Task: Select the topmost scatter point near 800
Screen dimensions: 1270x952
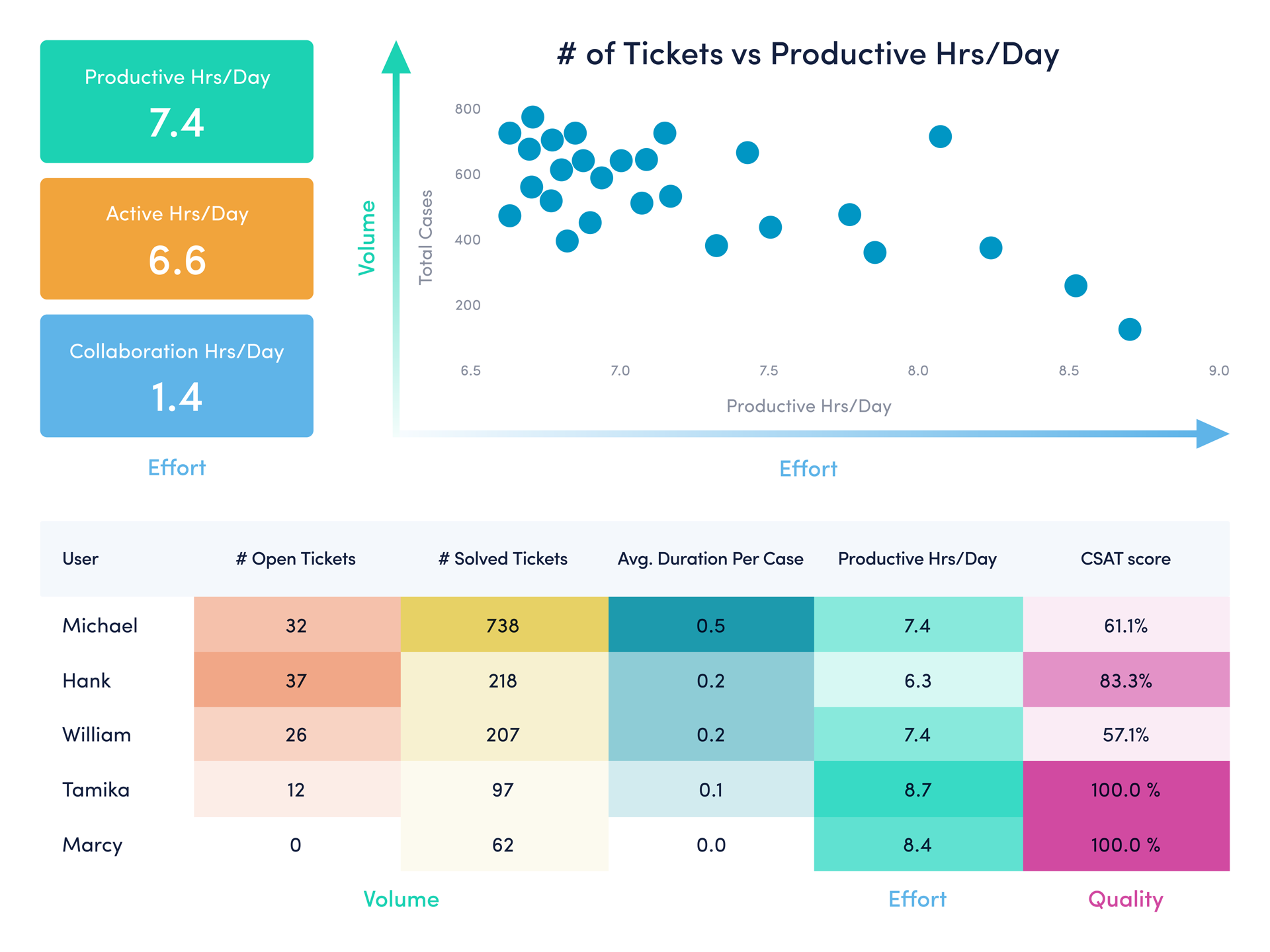Action: click(532, 117)
